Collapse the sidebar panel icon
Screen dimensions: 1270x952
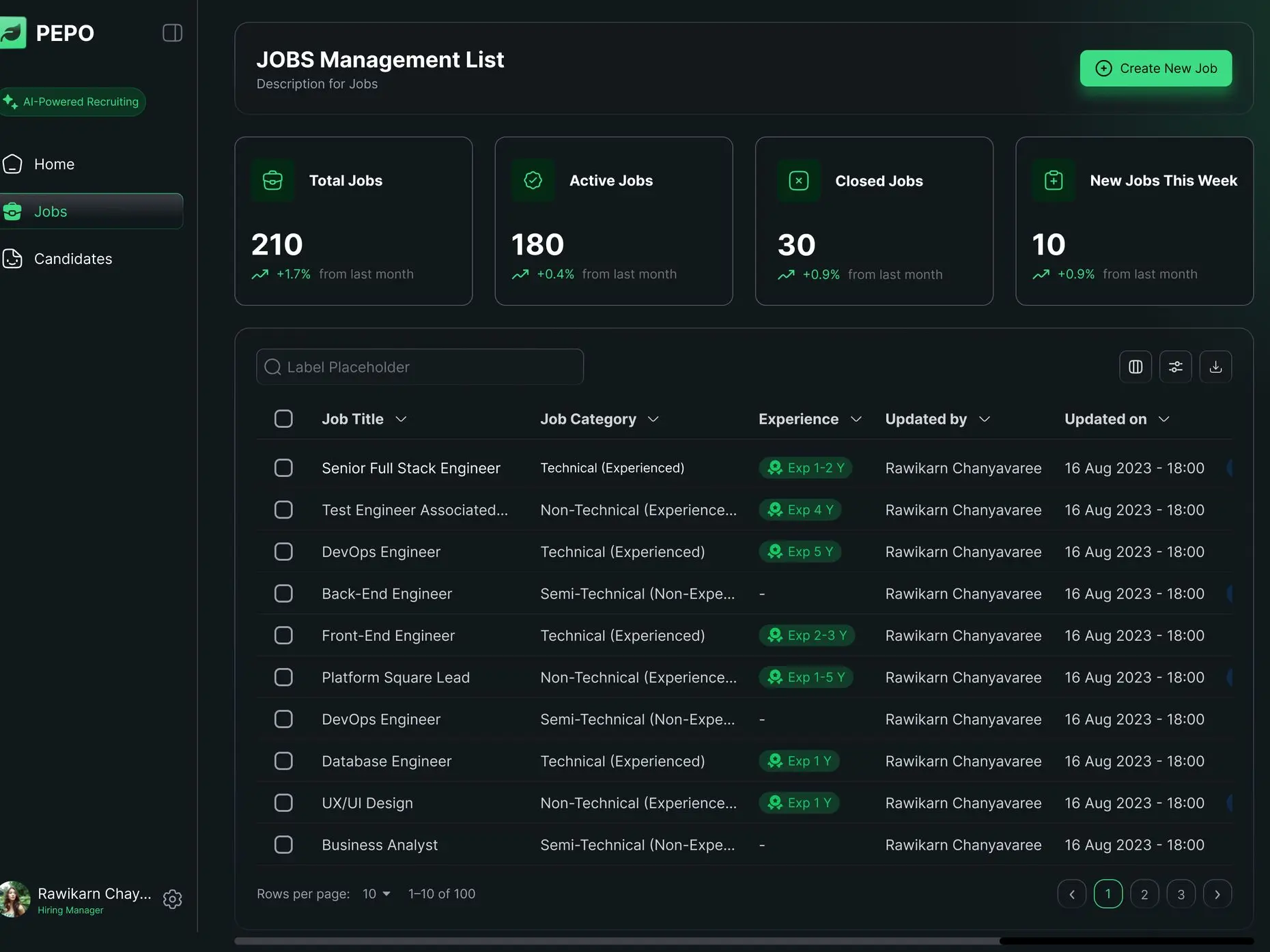[172, 33]
